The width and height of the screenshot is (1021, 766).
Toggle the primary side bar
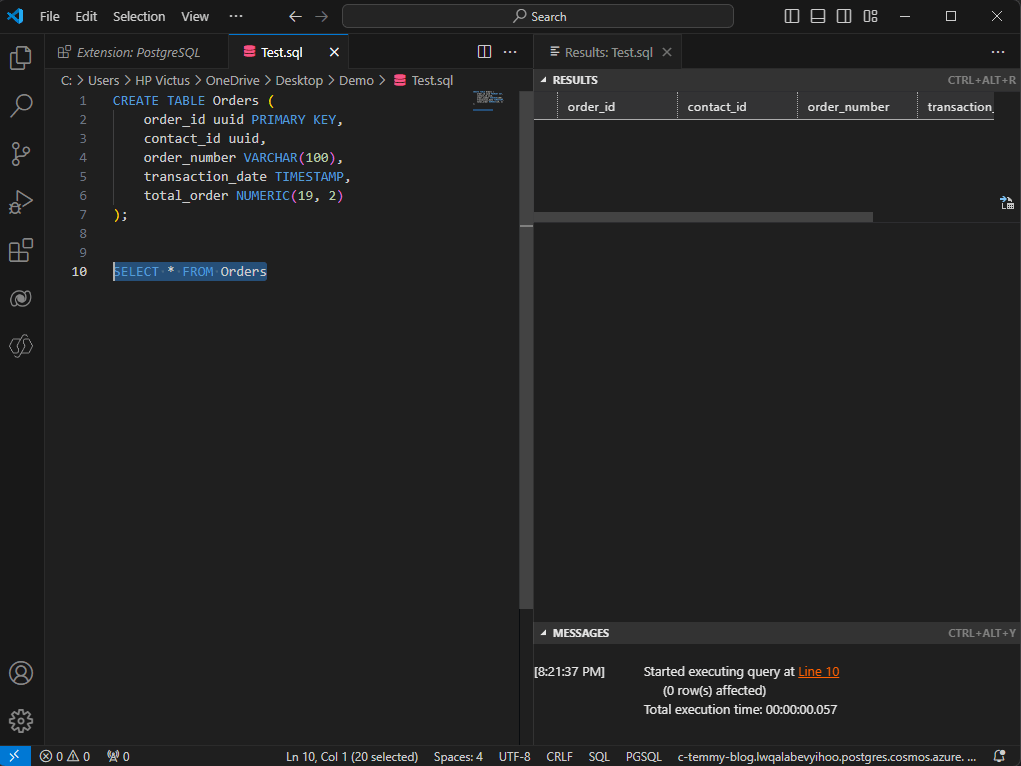coord(792,16)
